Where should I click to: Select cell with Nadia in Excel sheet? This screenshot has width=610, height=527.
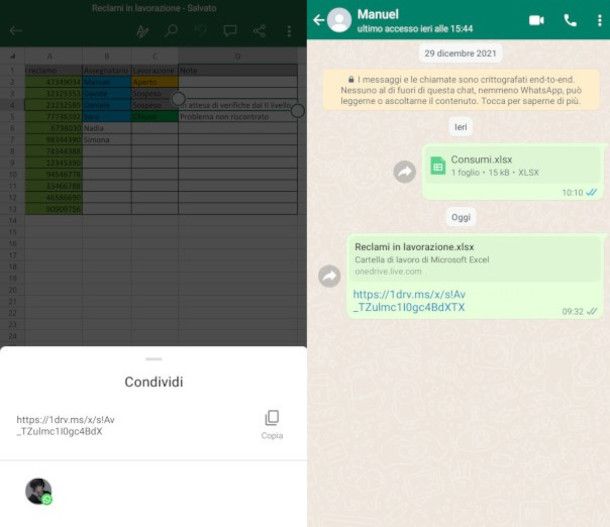[107, 128]
